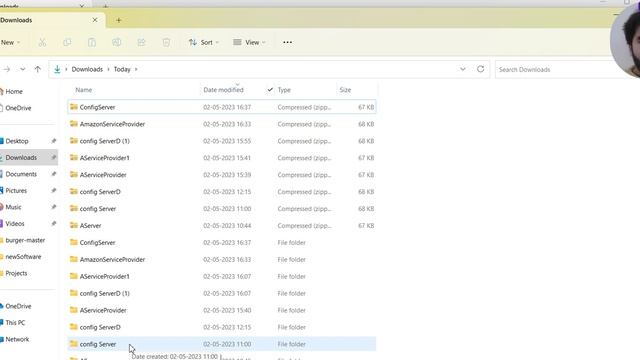Click zipped AmazonServiceProvider folder icon

[73, 124]
